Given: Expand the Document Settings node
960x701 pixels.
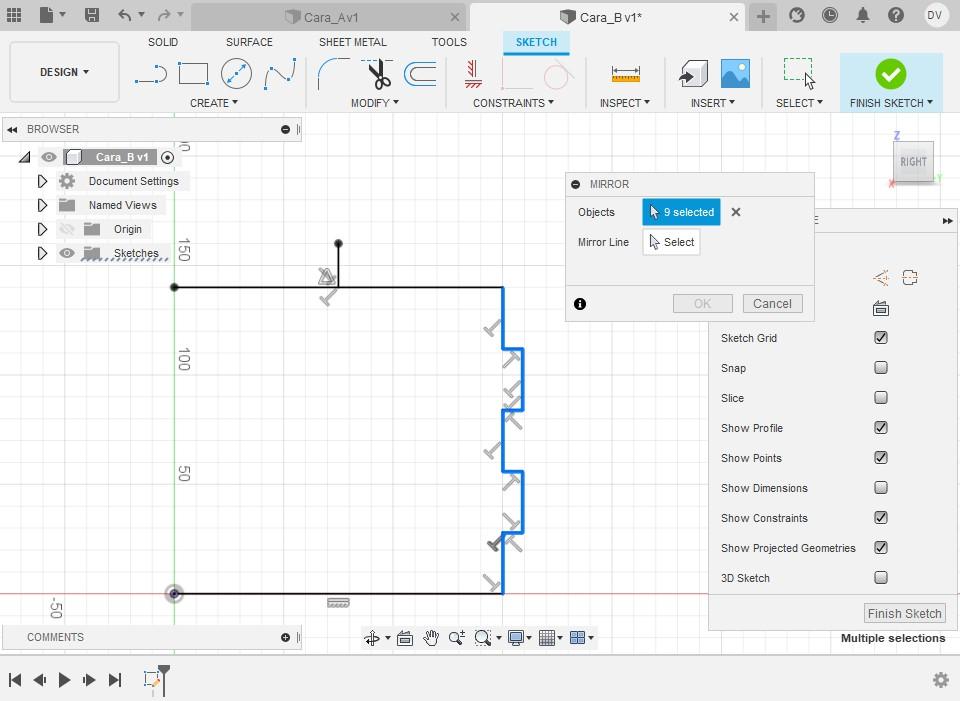Looking at the screenshot, I should pos(42,181).
